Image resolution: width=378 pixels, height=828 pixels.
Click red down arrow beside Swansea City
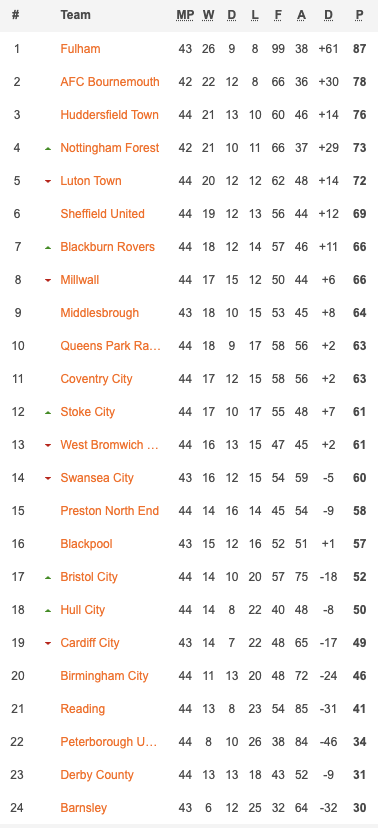(48, 478)
